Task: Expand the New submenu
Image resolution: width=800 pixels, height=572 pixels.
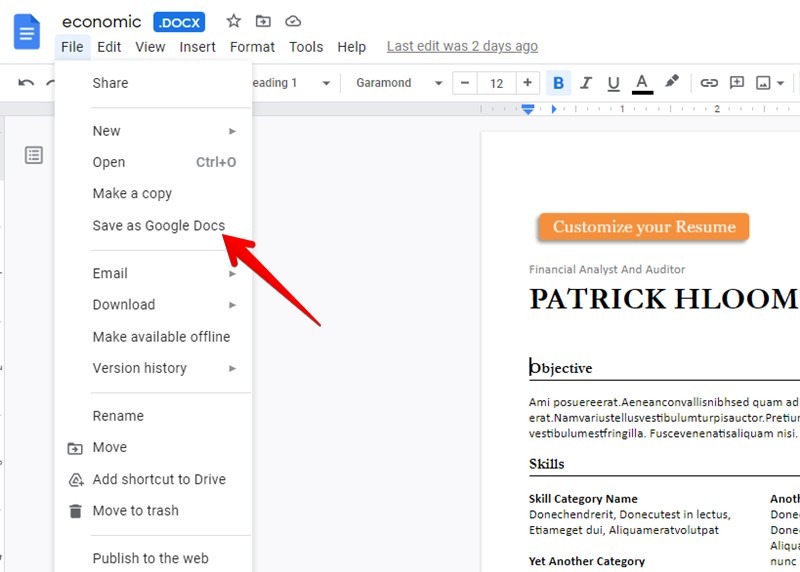Action: click(x=153, y=131)
